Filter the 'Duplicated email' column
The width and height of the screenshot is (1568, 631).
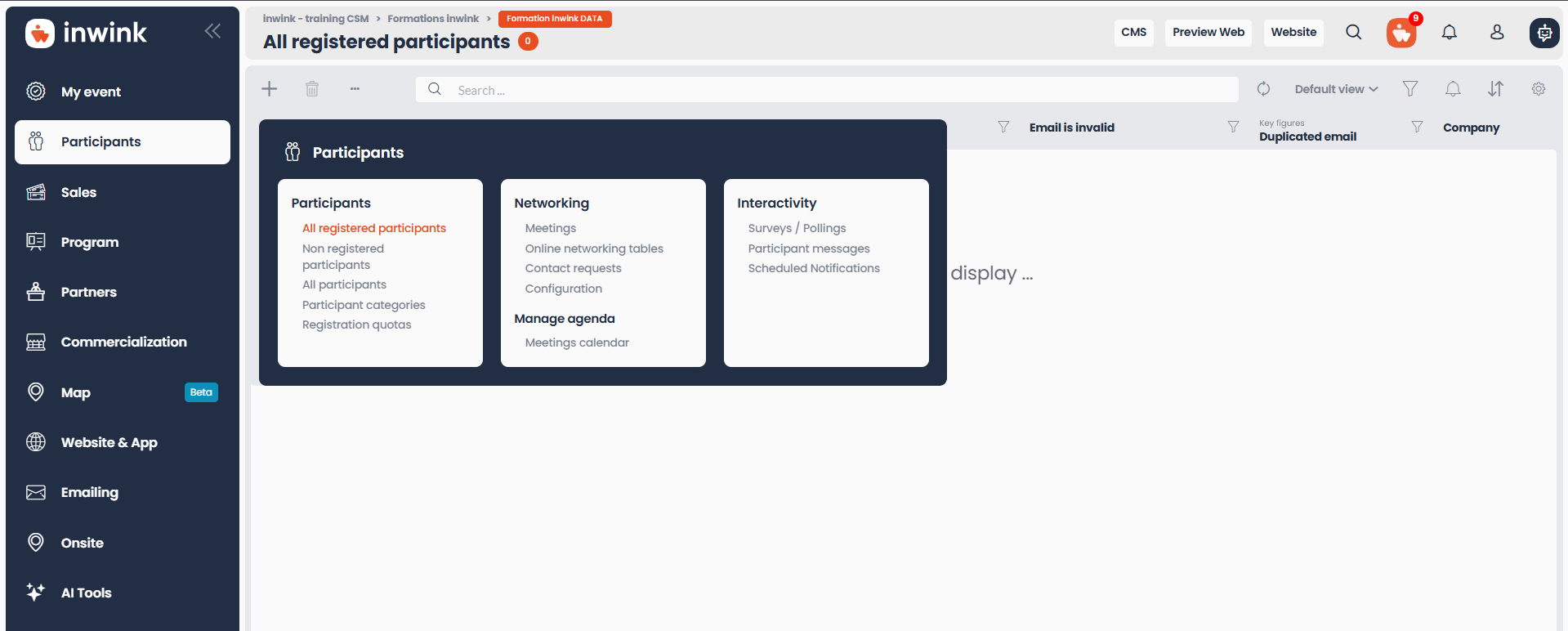(1417, 128)
